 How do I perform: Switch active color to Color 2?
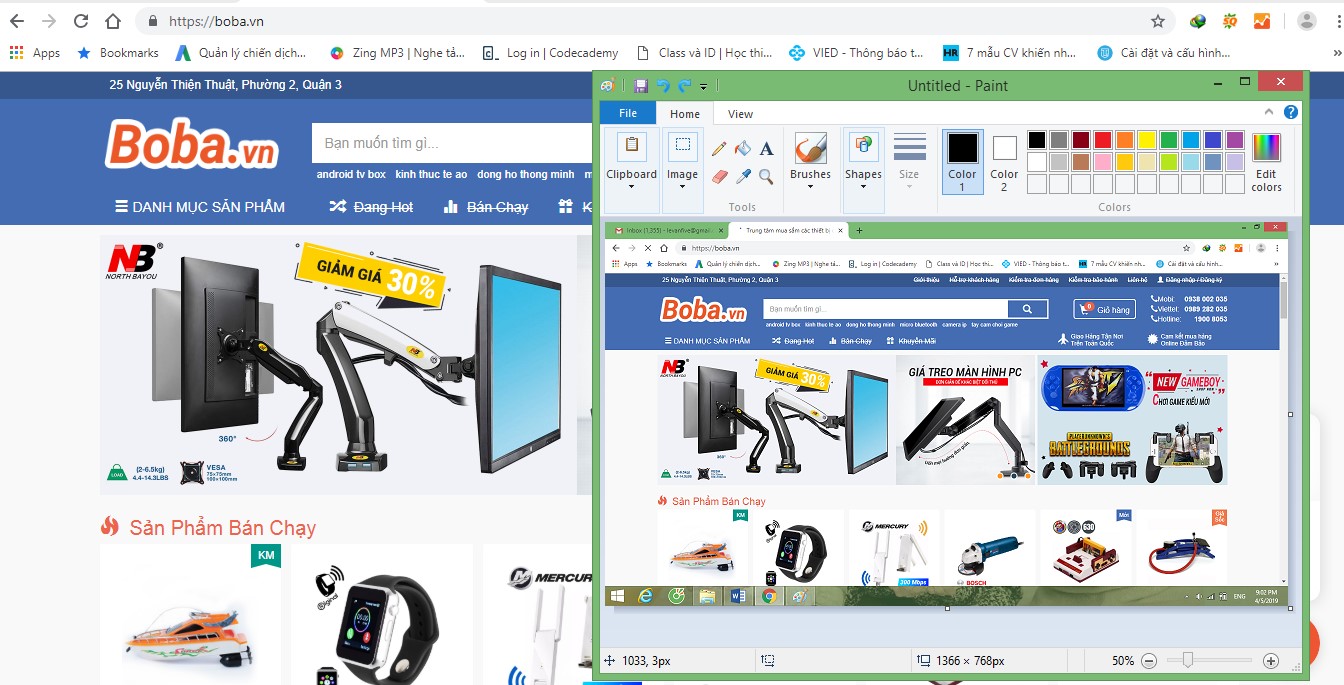[x=1004, y=160]
